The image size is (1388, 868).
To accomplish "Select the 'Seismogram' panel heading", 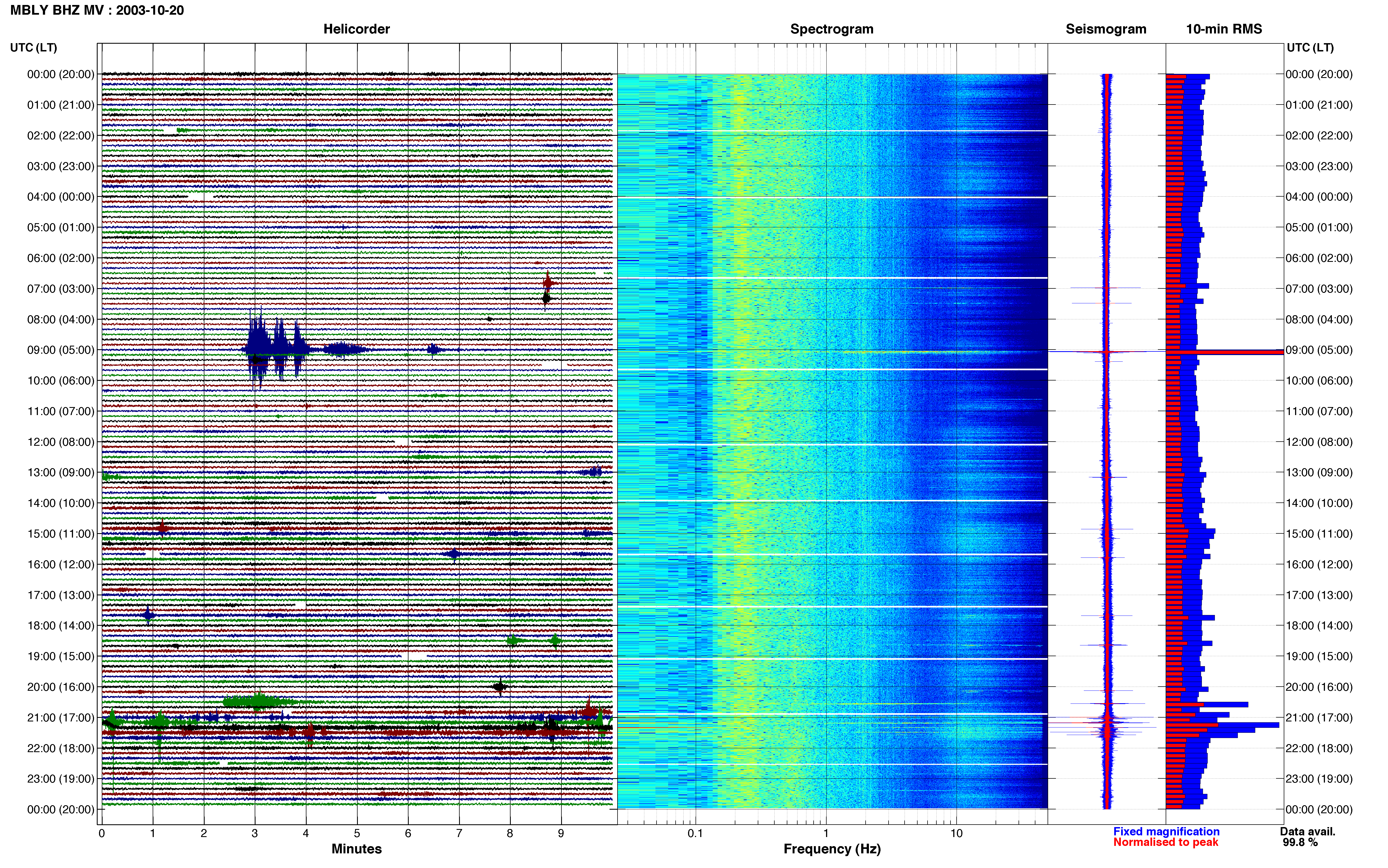I will point(1106,29).
